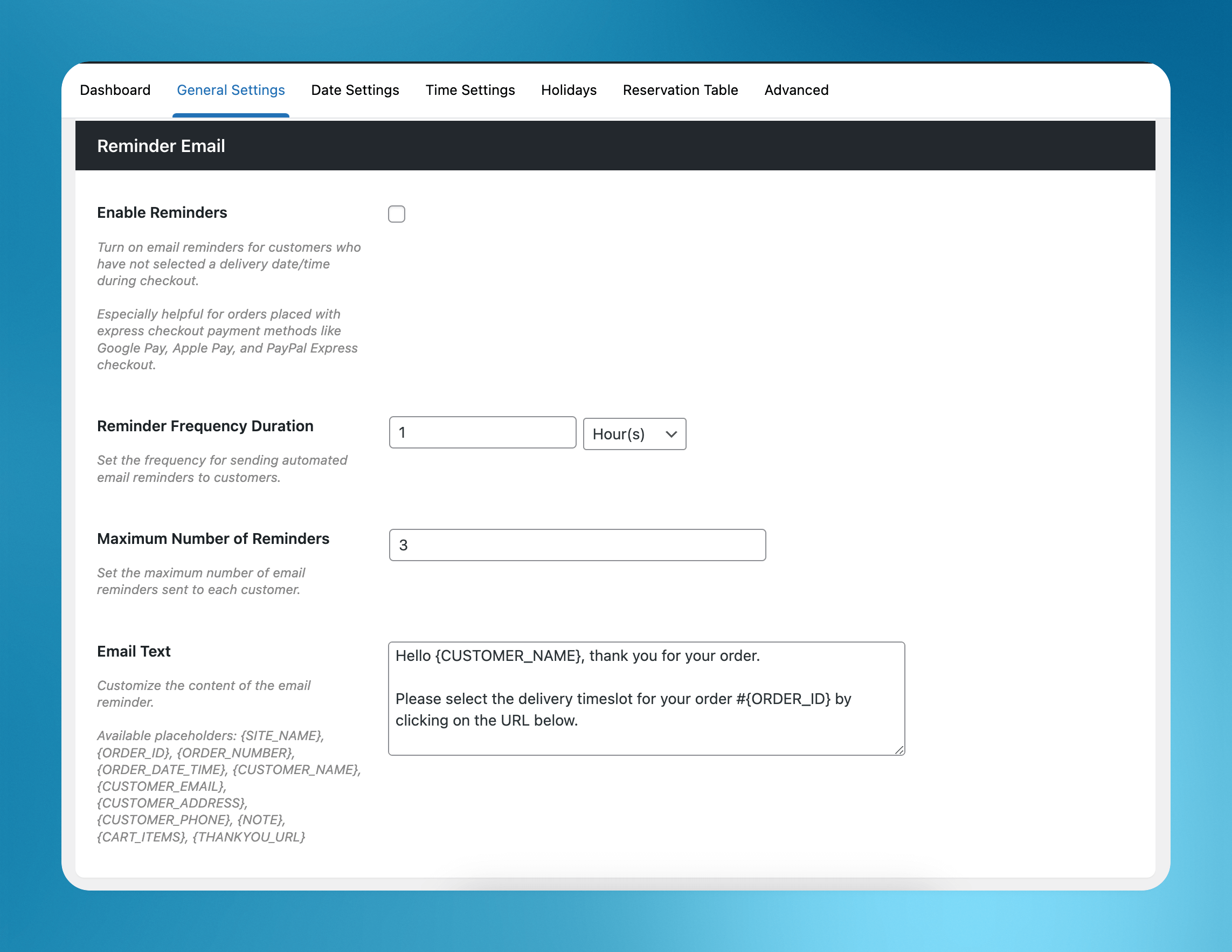
Task: Enable the Reminders checkbox
Action: pyautogui.click(x=397, y=214)
